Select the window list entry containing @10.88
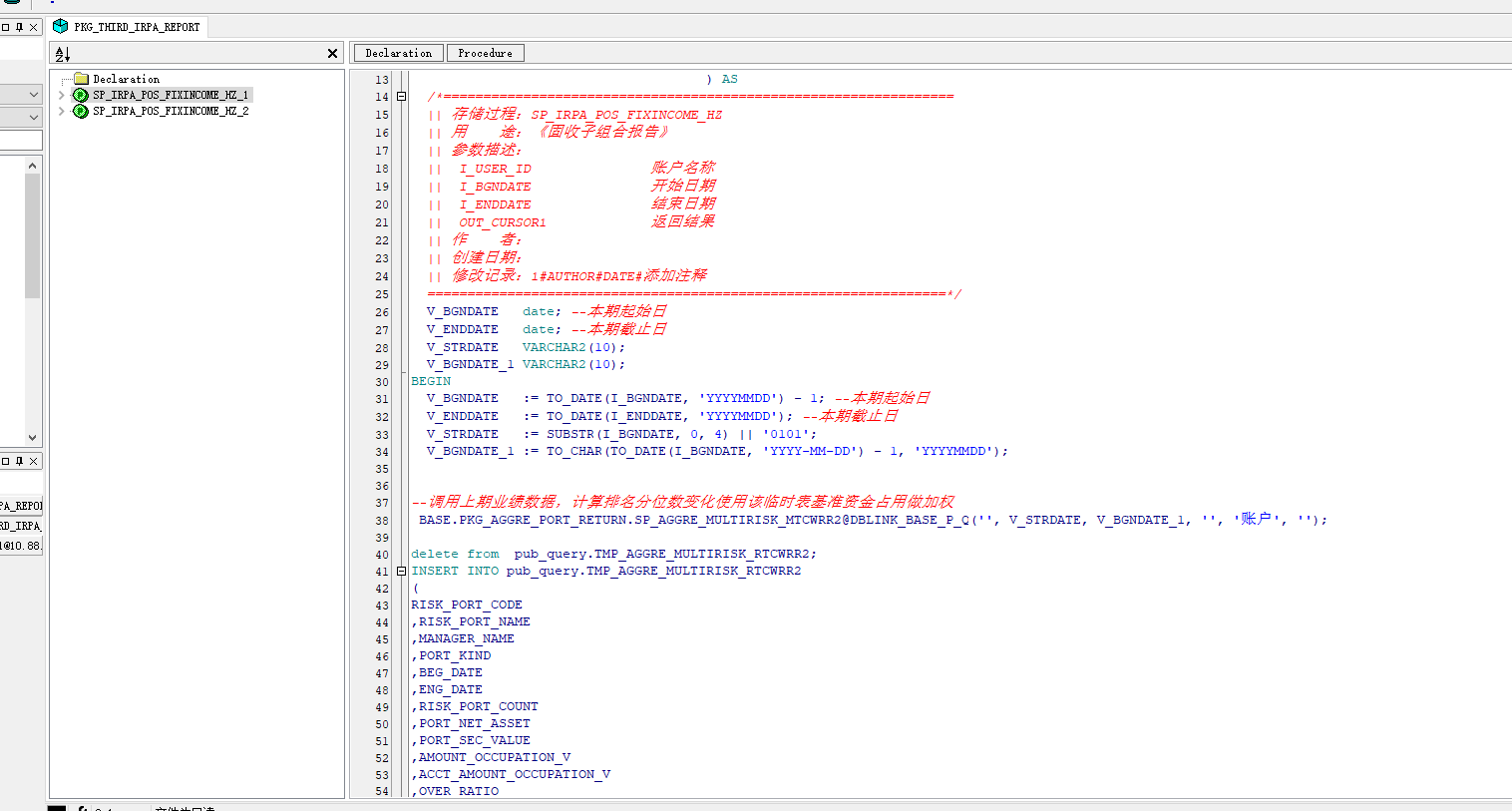This screenshot has height=811, width=1512. click(21, 546)
